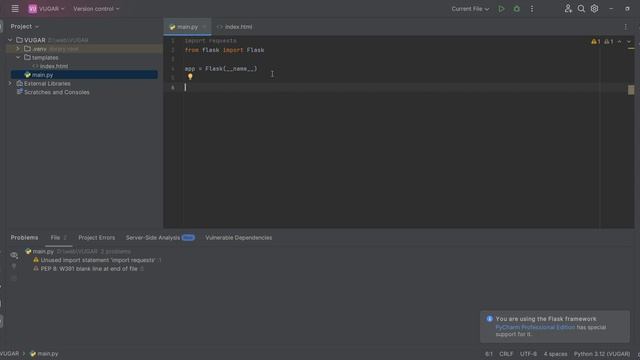
Task: Go to next highlighted problem arrow
Action: pyautogui.click(x=629, y=42)
